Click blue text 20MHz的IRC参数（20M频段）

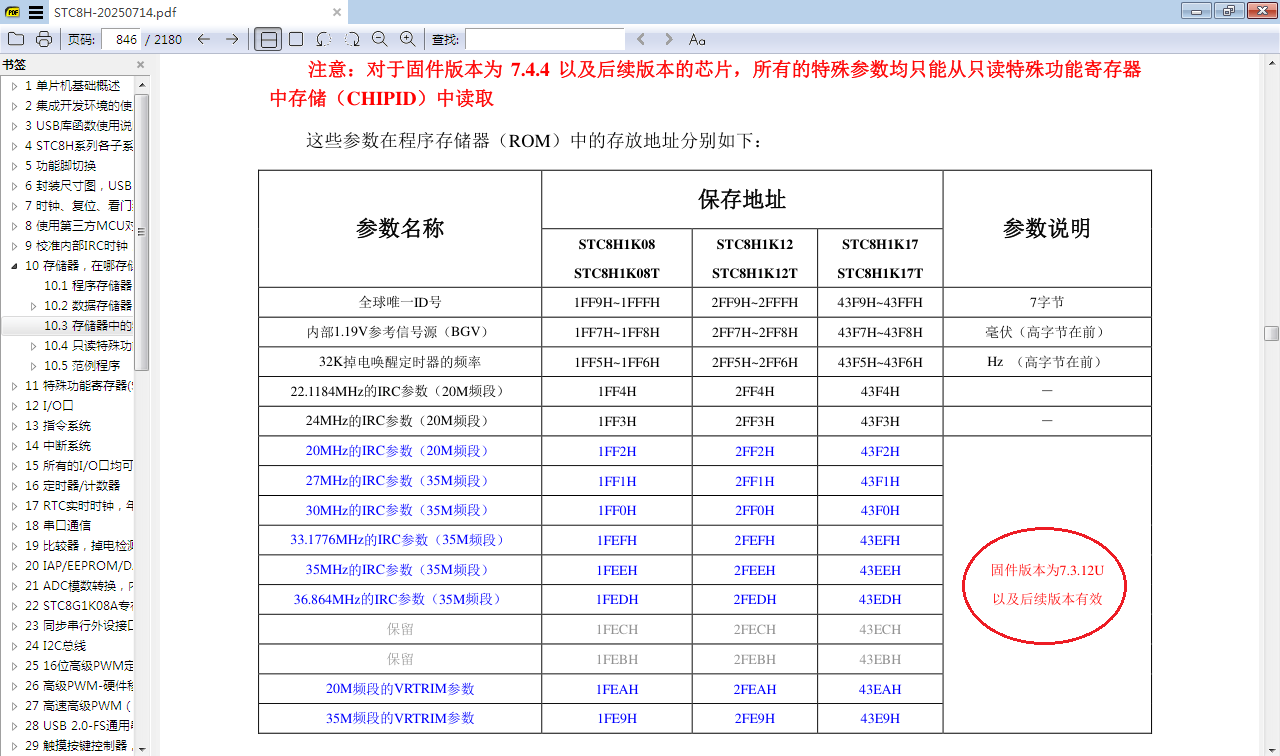399,451
